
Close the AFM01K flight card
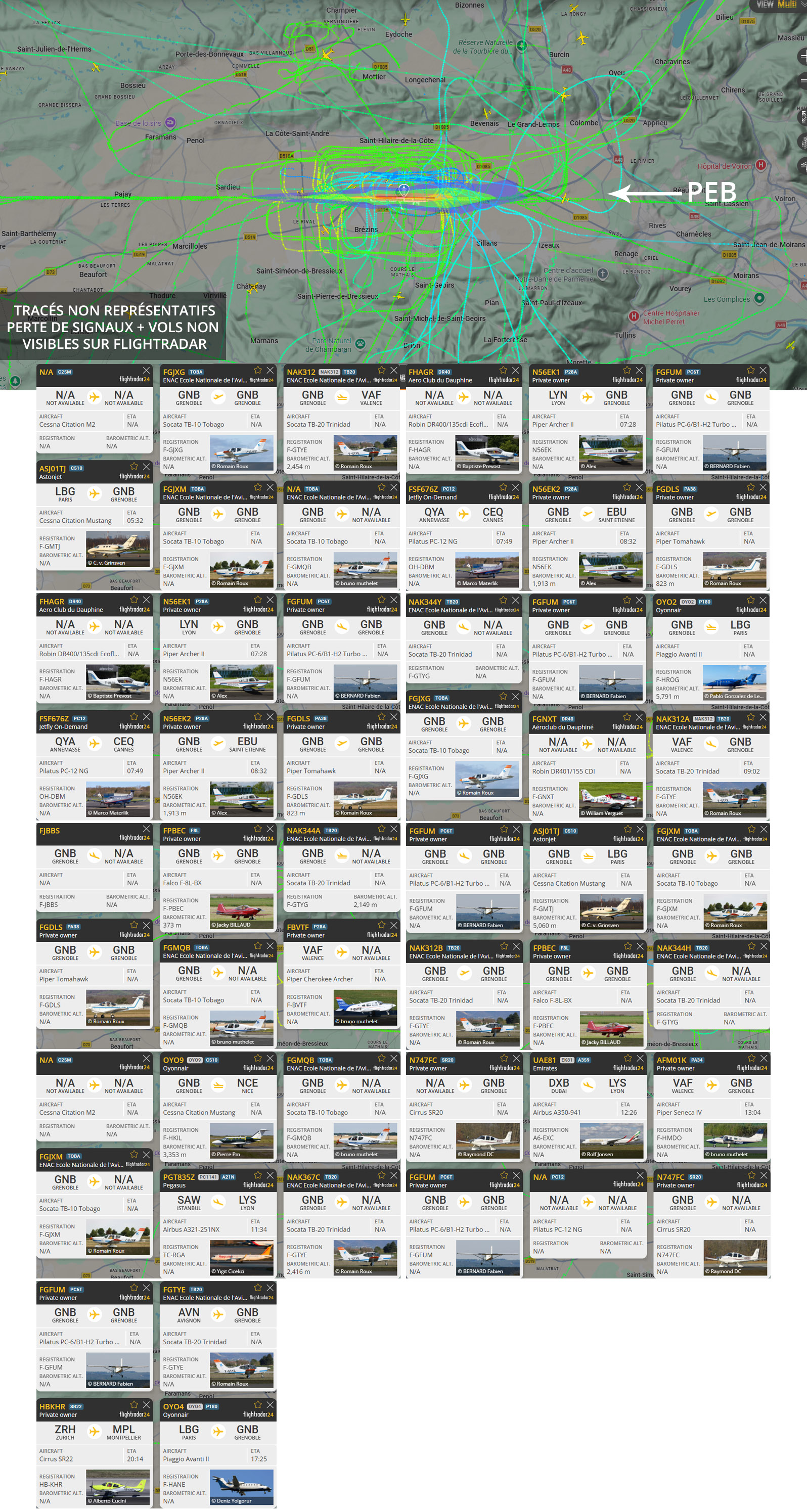coord(764,1058)
